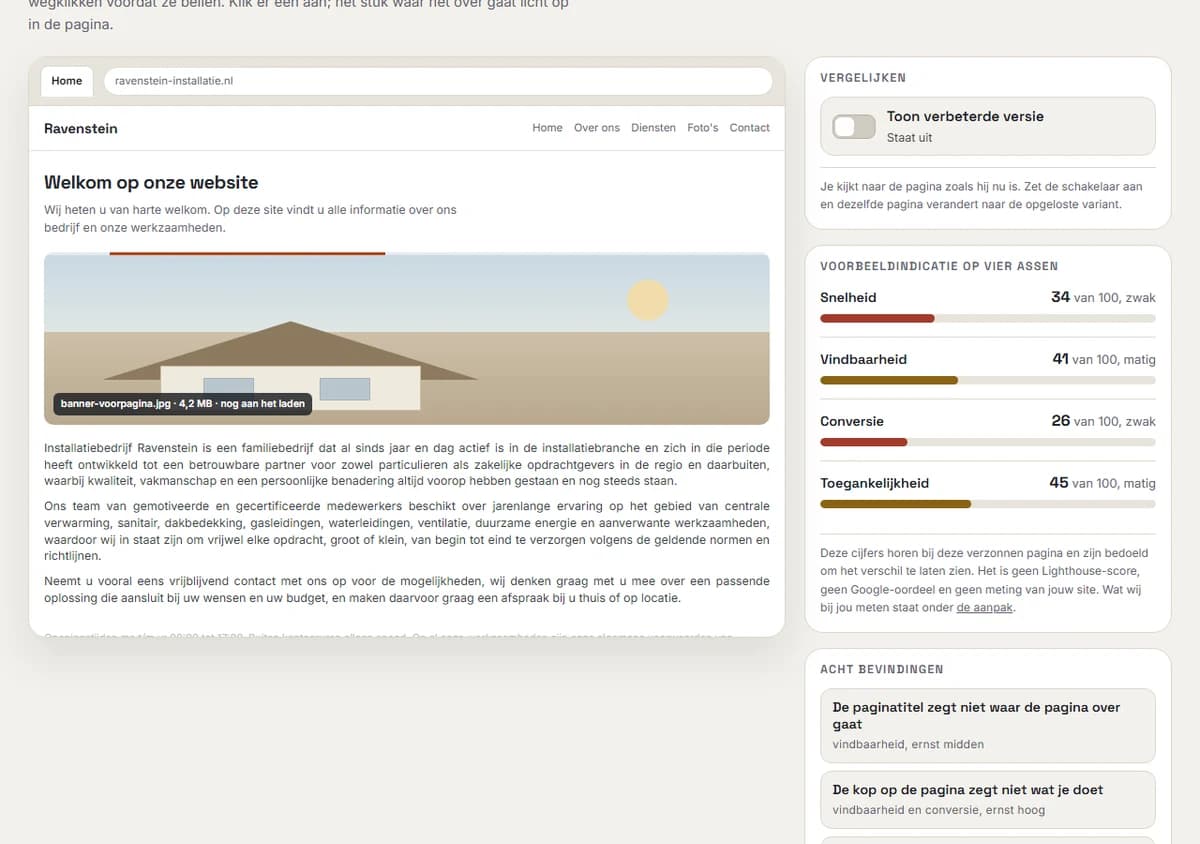
Task: Click the 'Staat uit' status text
Action: pyautogui.click(x=909, y=138)
